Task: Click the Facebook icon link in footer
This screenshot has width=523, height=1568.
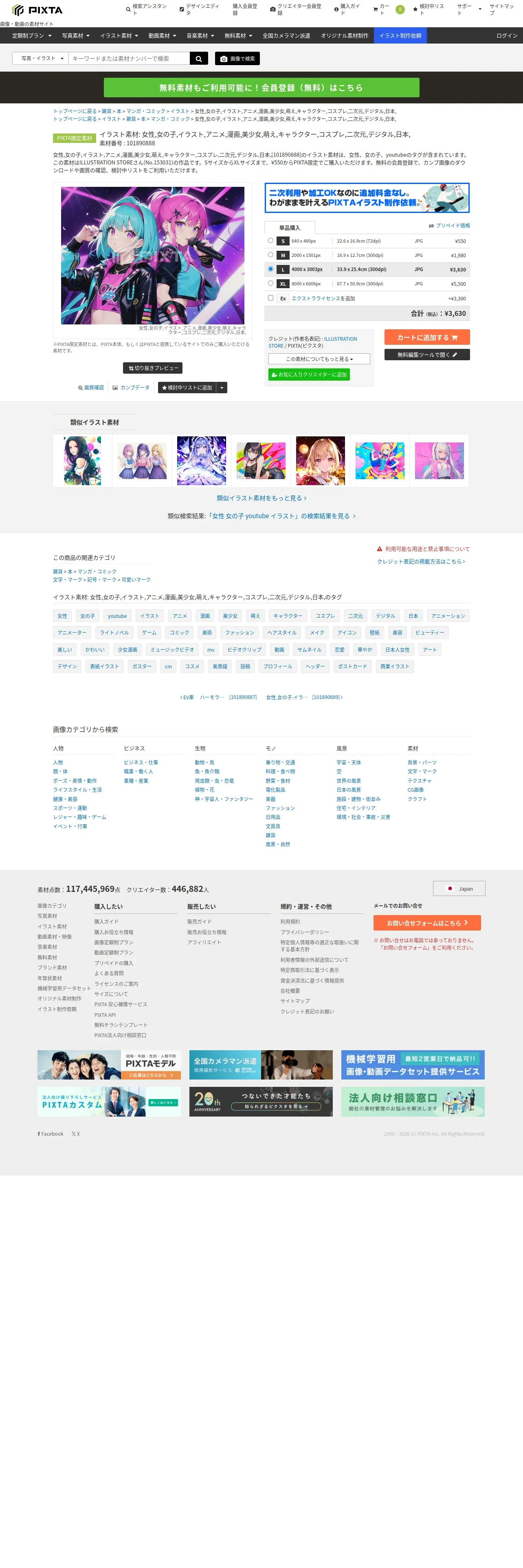Action: (51, 1134)
